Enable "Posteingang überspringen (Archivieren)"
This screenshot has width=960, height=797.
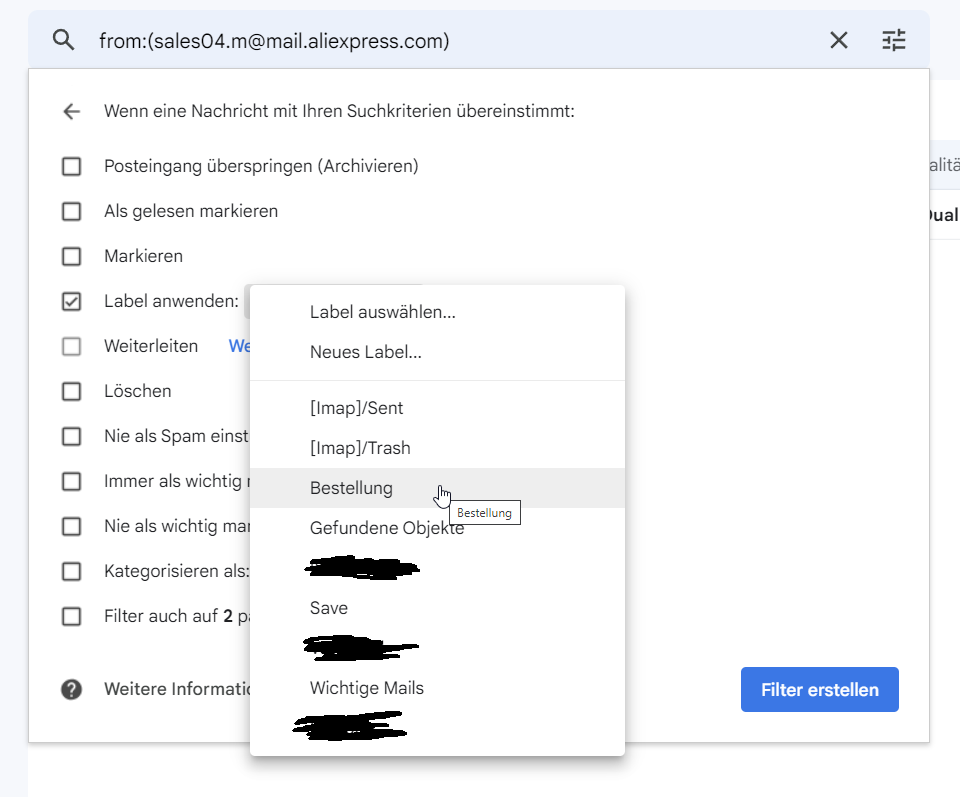71,166
